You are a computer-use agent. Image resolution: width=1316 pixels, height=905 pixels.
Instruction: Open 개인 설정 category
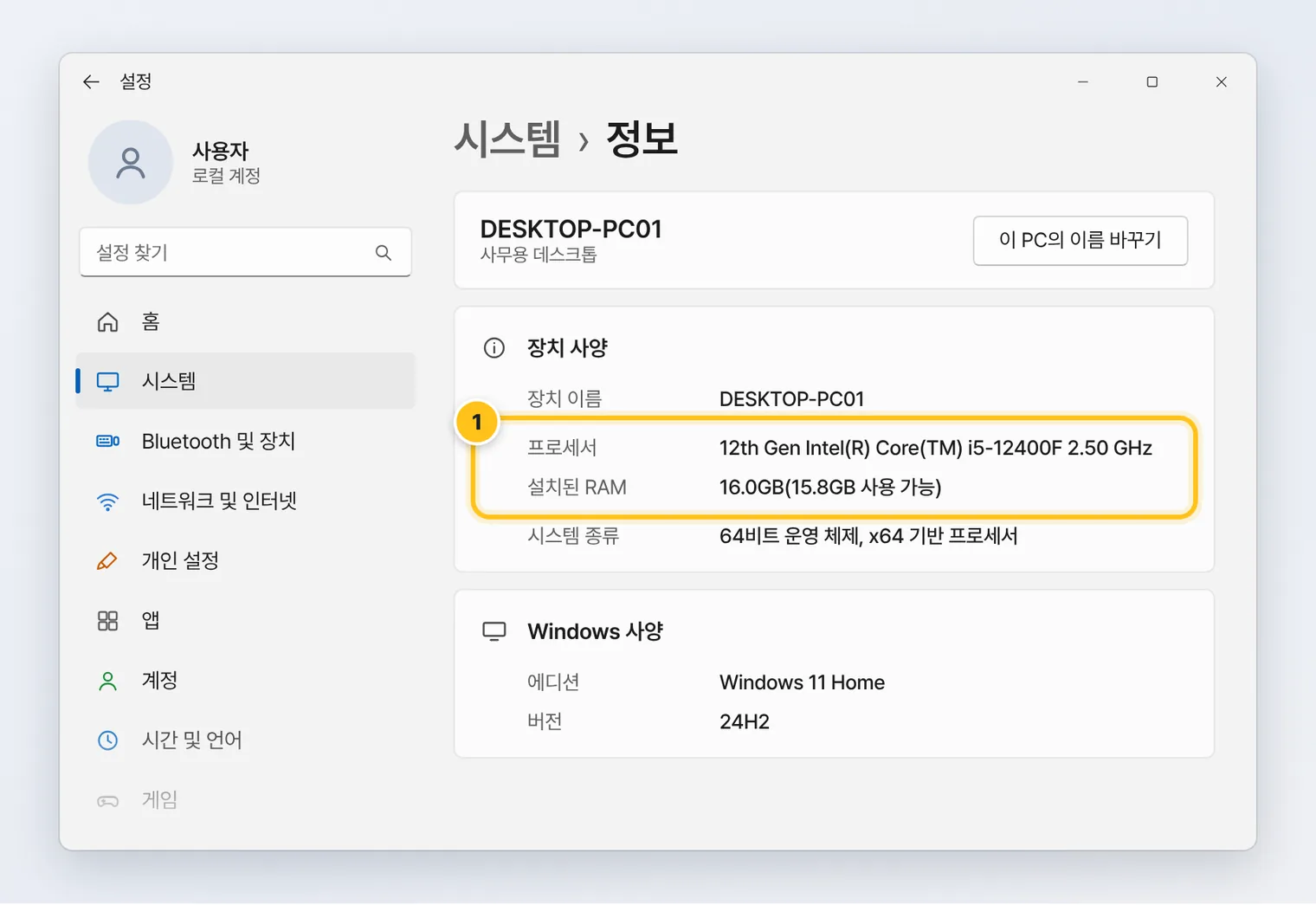point(246,560)
